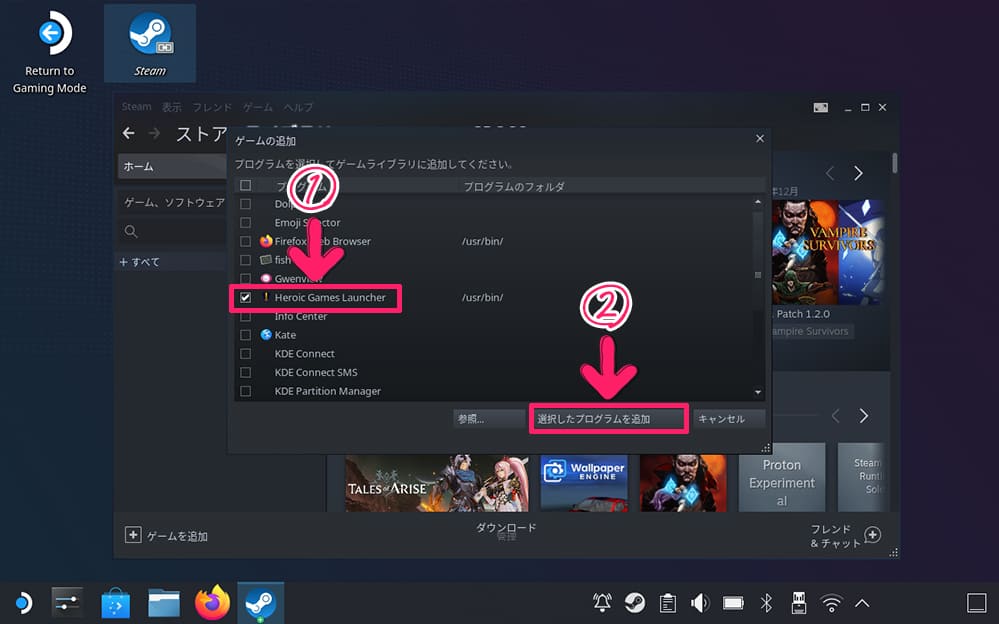Check the Emoji Selector checkbox
Image resolution: width=999 pixels, height=624 pixels.
(245, 222)
